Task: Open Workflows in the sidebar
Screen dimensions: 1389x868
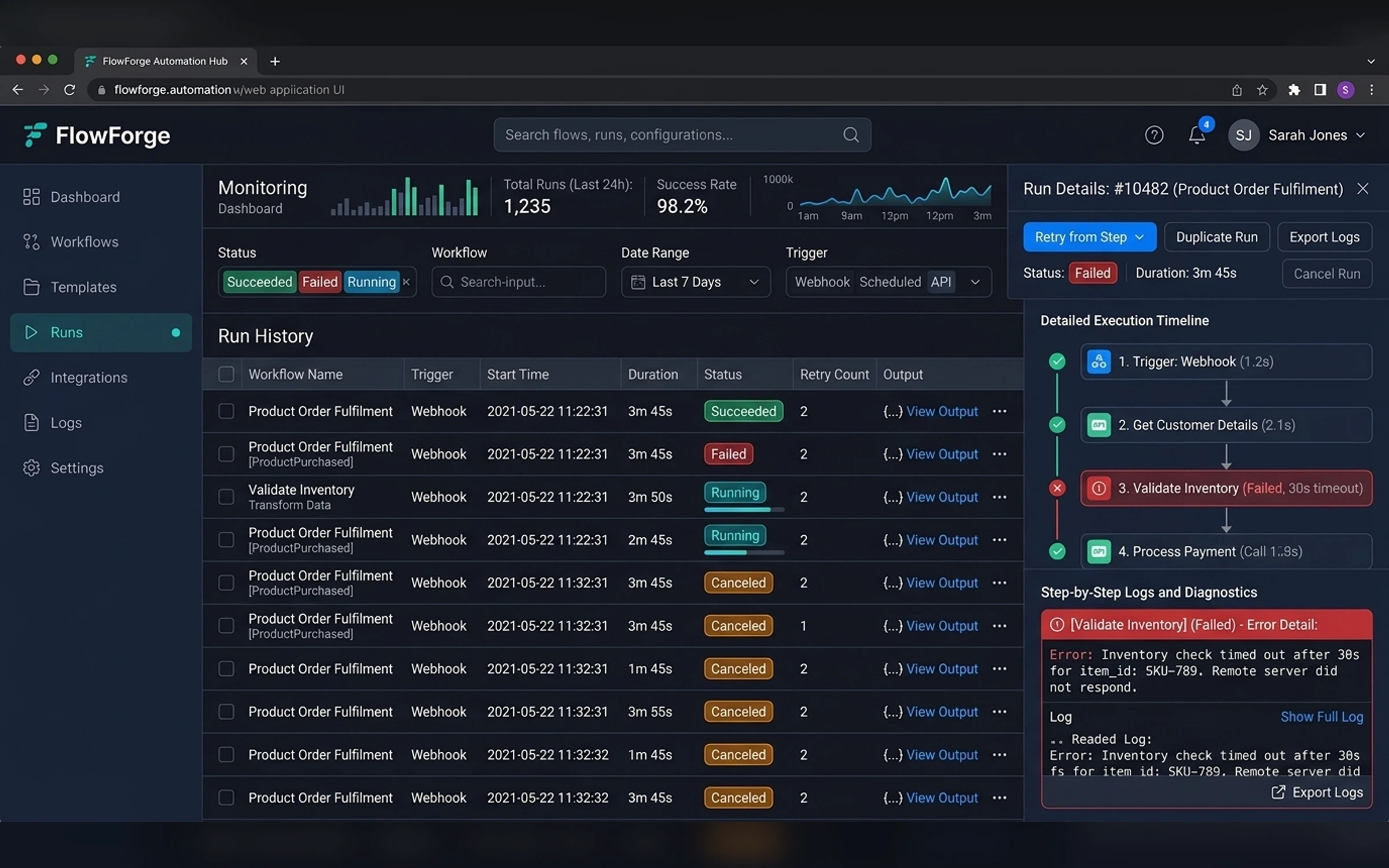Action: (x=101, y=242)
